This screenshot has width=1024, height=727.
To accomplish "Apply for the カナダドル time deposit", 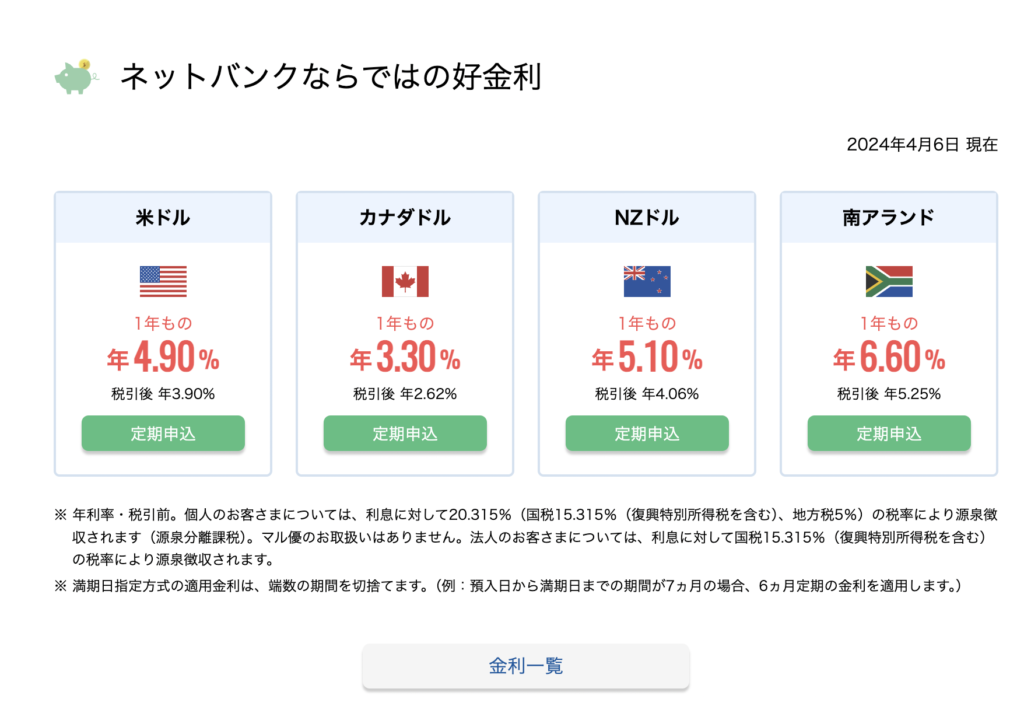I will click(405, 433).
